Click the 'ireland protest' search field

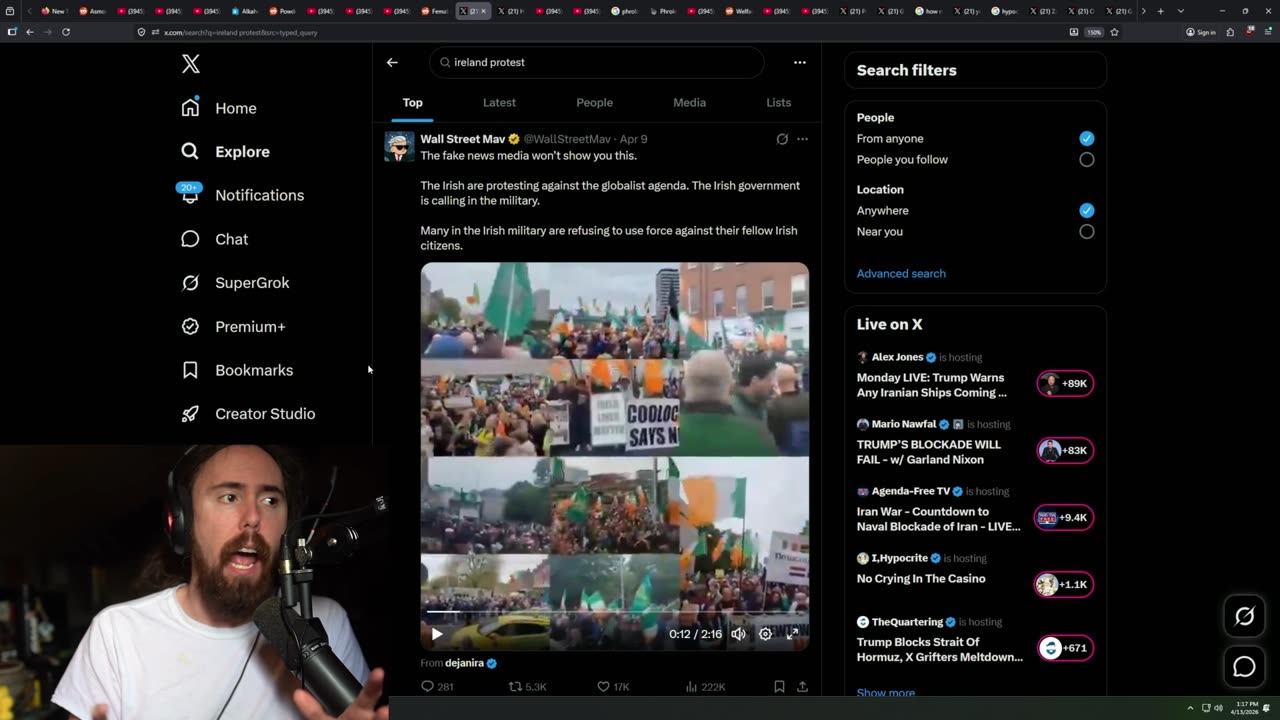coord(598,62)
